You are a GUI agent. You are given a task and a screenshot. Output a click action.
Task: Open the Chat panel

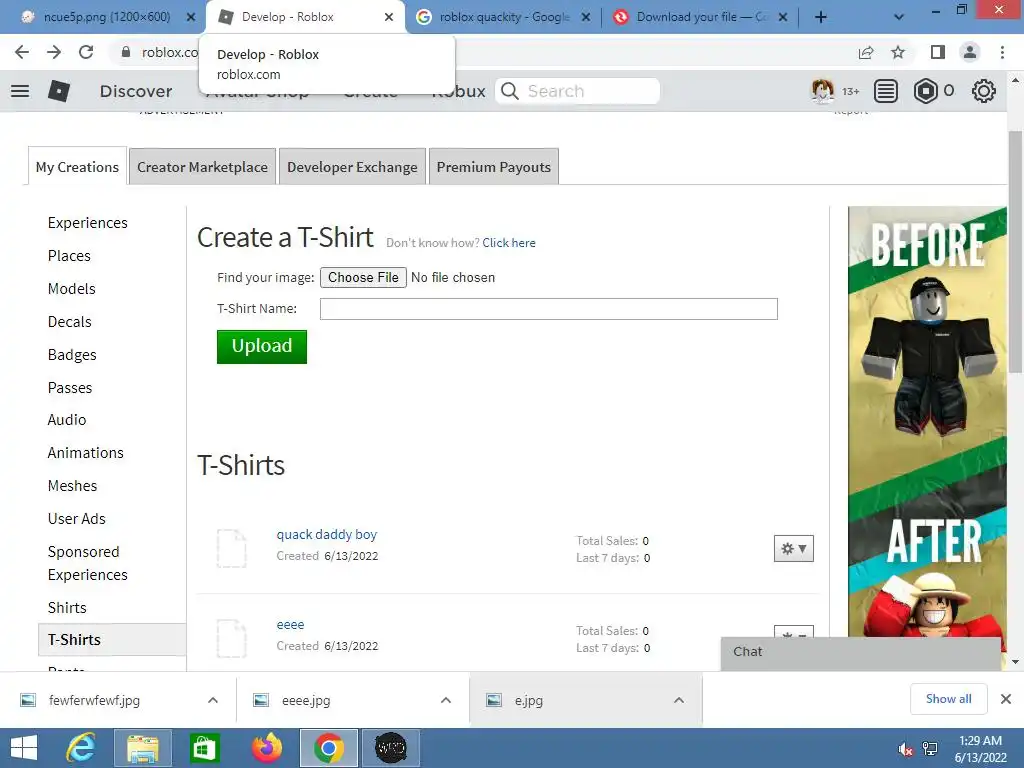pos(861,652)
